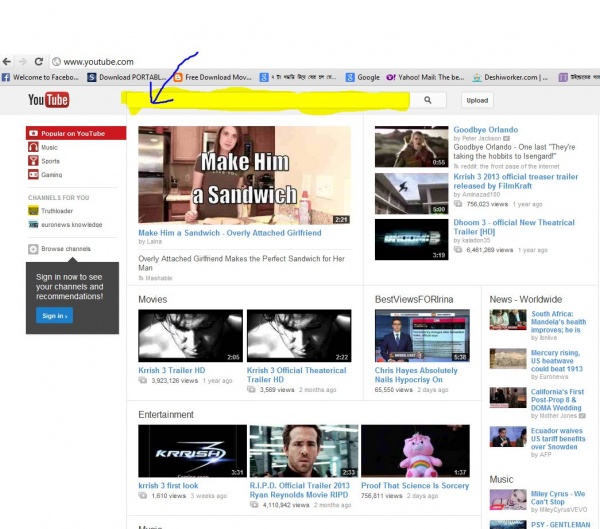The height and width of the screenshot is (529, 600).
Task: Click the R.I.P.D. trailer thumbnail
Action: (304, 451)
